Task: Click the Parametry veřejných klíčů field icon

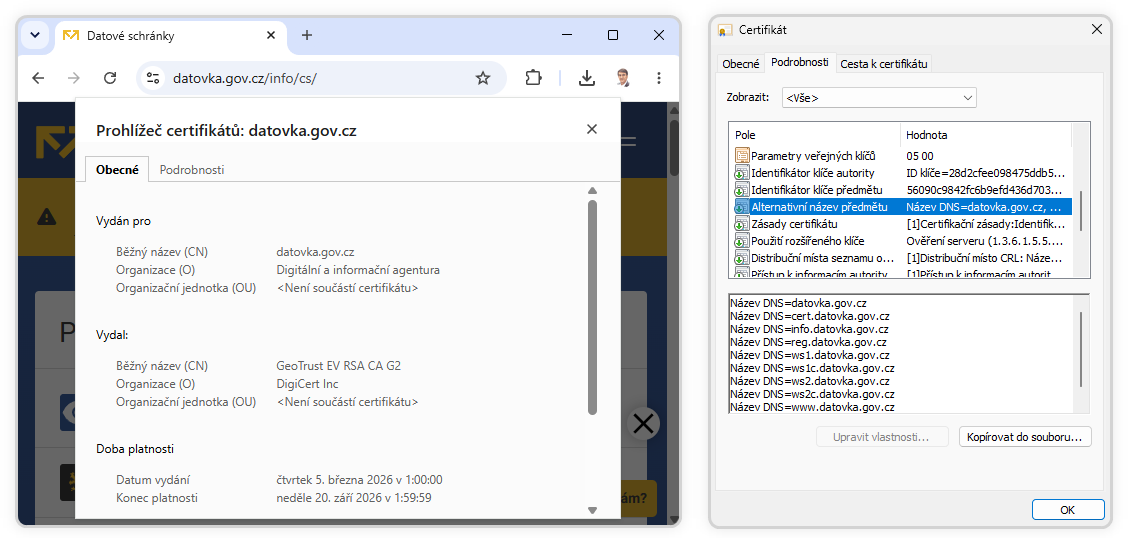Action: [x=742, y=155]
